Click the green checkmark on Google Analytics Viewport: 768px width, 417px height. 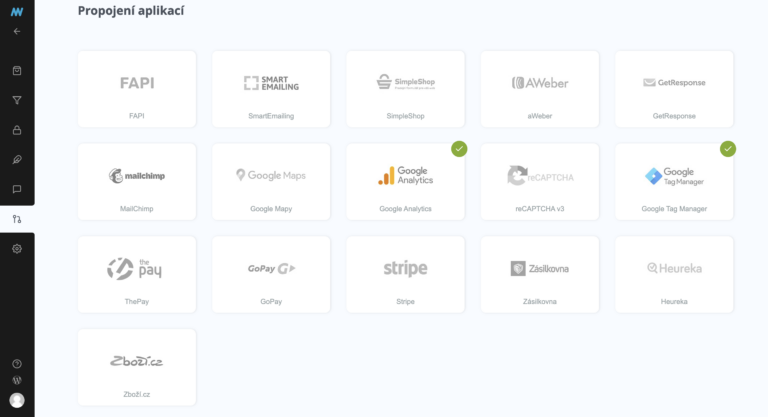[459, 149]
